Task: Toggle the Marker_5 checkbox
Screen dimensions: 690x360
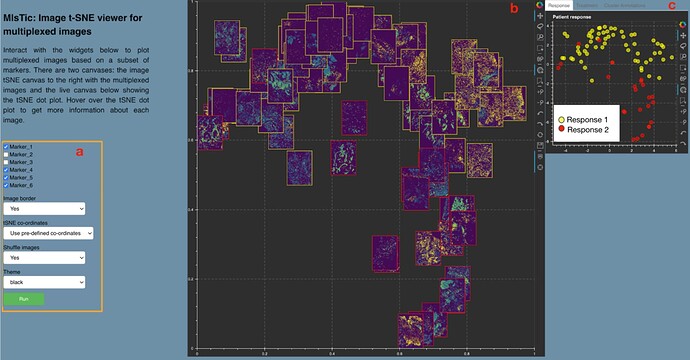Action: tap(6, 177)
